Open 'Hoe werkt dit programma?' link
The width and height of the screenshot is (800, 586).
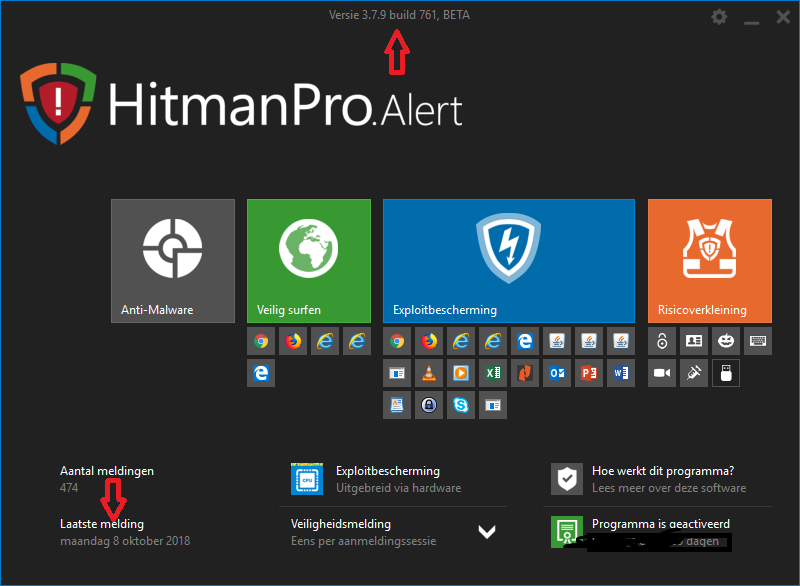(663, 471)
